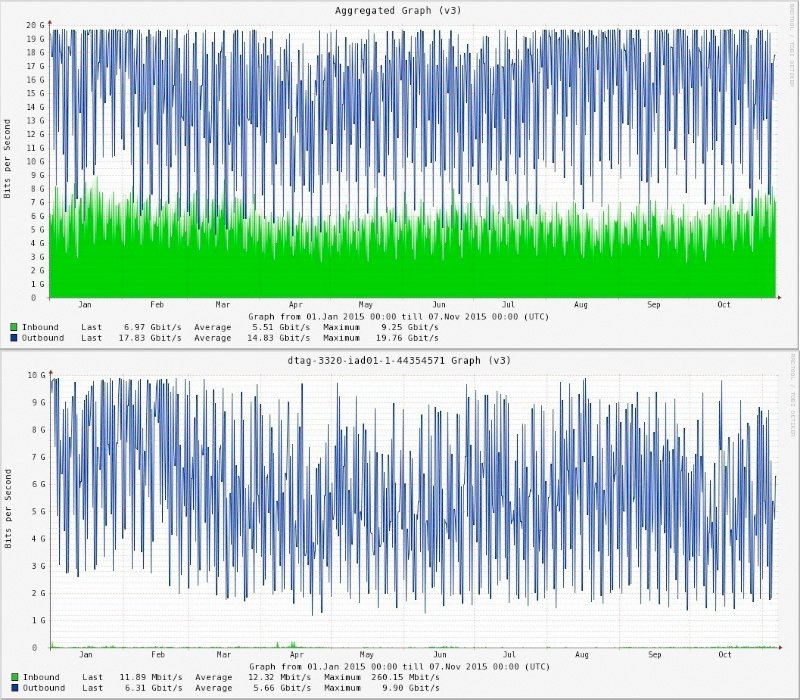Click the Inbound label in Aggregated graph legend
800x700 pixels.
pyautogui.click(x=40, y=327)
